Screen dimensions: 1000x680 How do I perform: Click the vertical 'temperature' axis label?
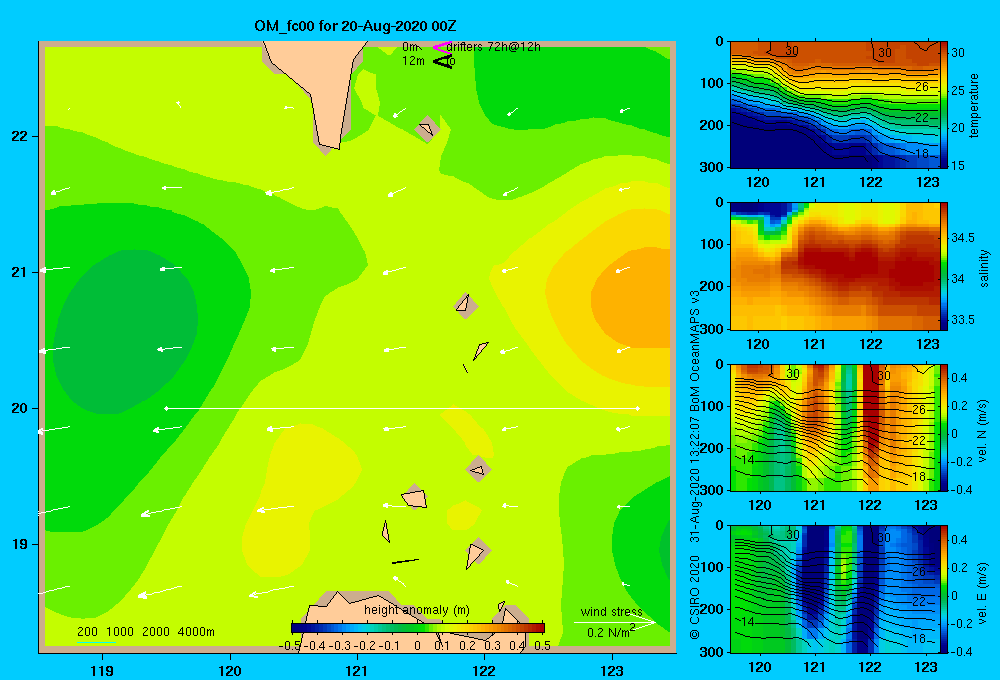(x=974, y=105)
